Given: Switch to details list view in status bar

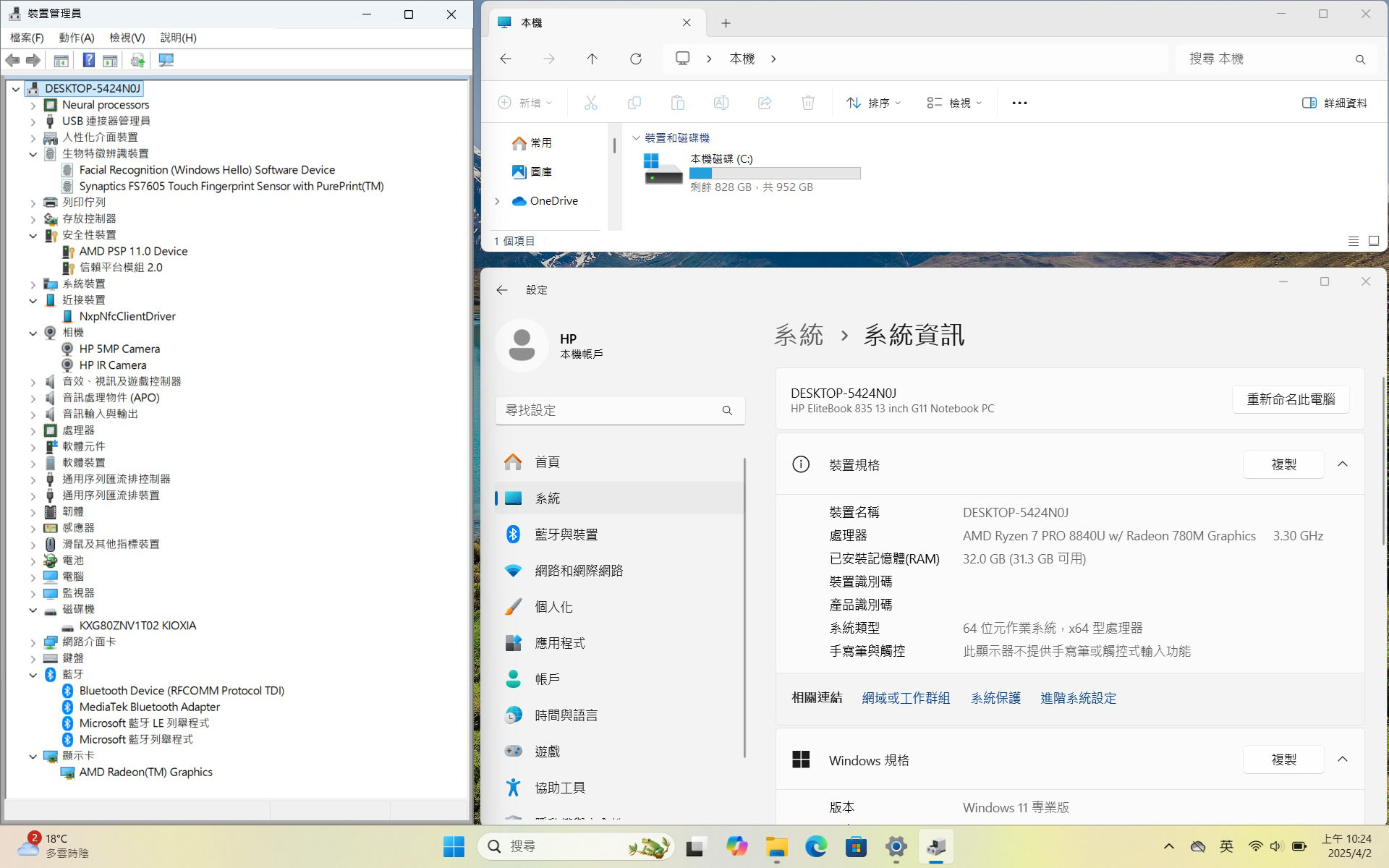Looking at the screenshot, I should pos(1354,241).
